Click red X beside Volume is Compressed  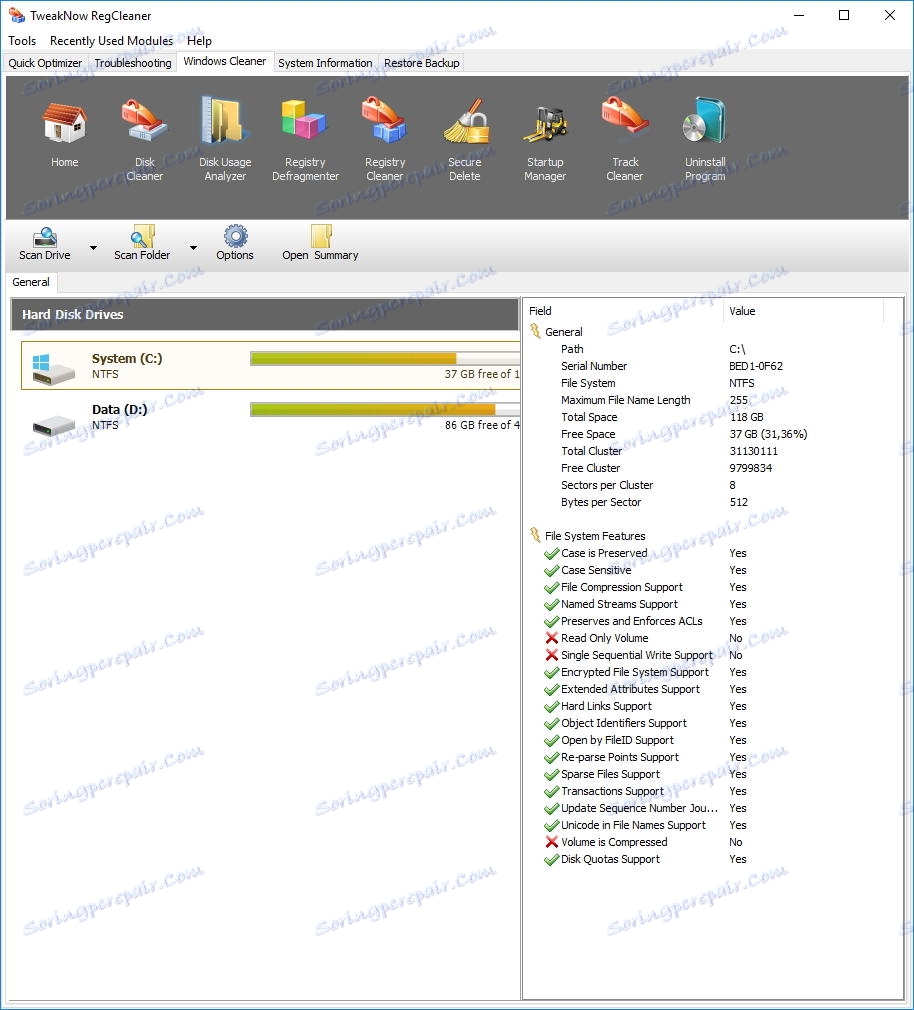pyautogui.click(x=551, y=842)
